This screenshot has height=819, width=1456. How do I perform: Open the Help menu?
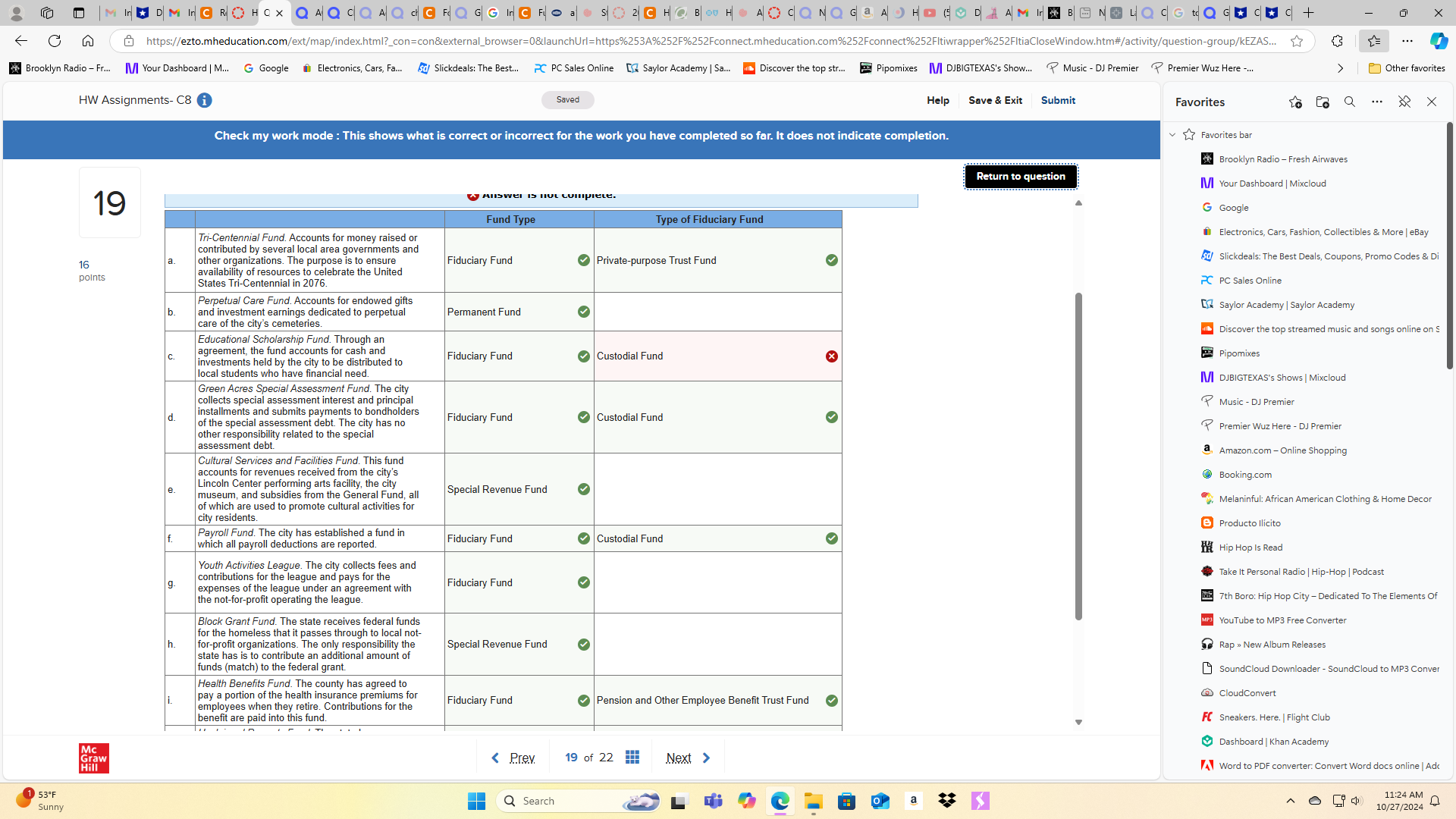[937, 100]
